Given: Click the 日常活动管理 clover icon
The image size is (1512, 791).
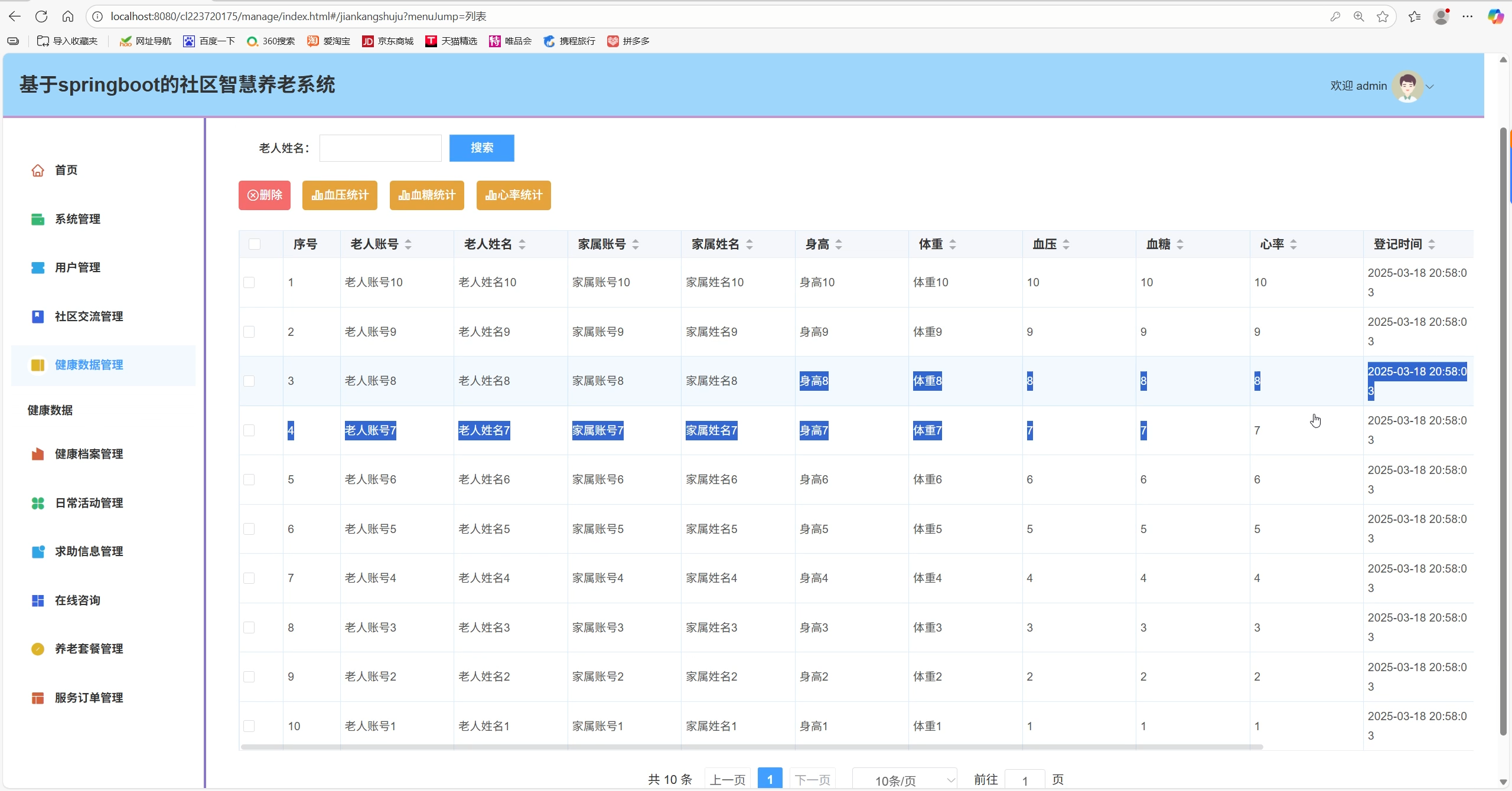Looking at the screenshot, I should (38, 504).
